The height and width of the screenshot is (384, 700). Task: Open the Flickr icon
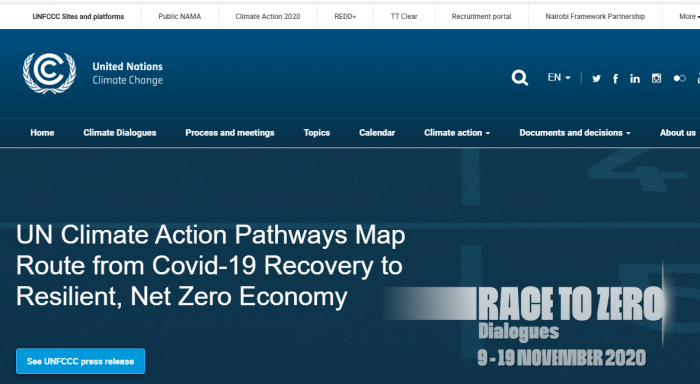point(679,78)
